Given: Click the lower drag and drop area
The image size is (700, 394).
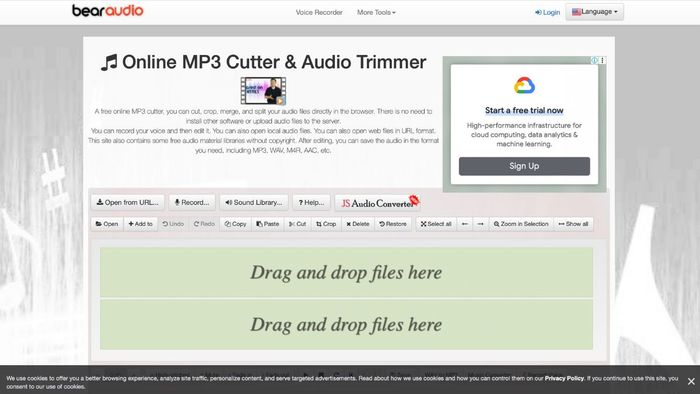Looking at the screenshot, I should tap(346, 324).
